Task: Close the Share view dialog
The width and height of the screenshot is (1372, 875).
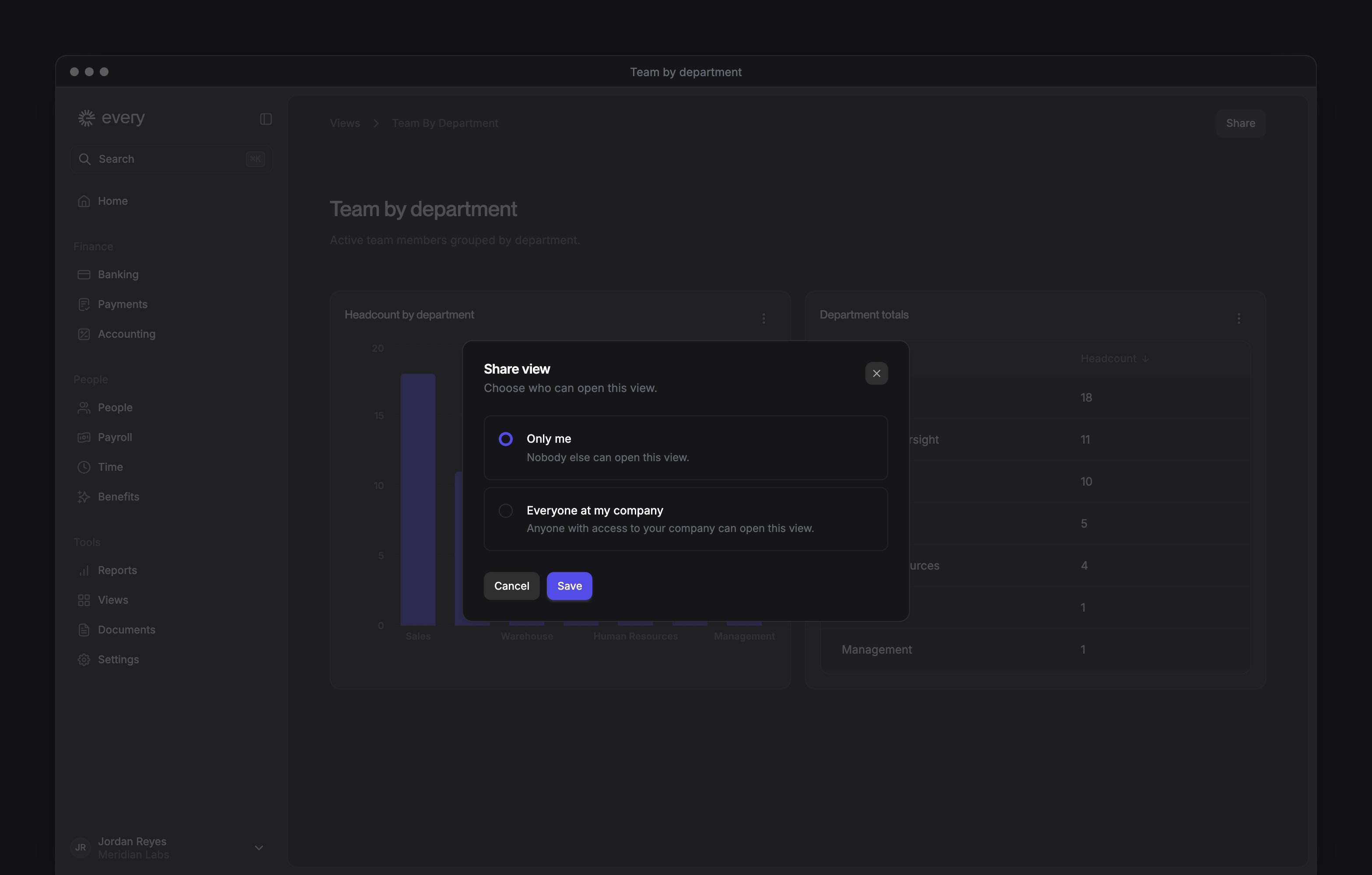Action: (x=876, y=373)
